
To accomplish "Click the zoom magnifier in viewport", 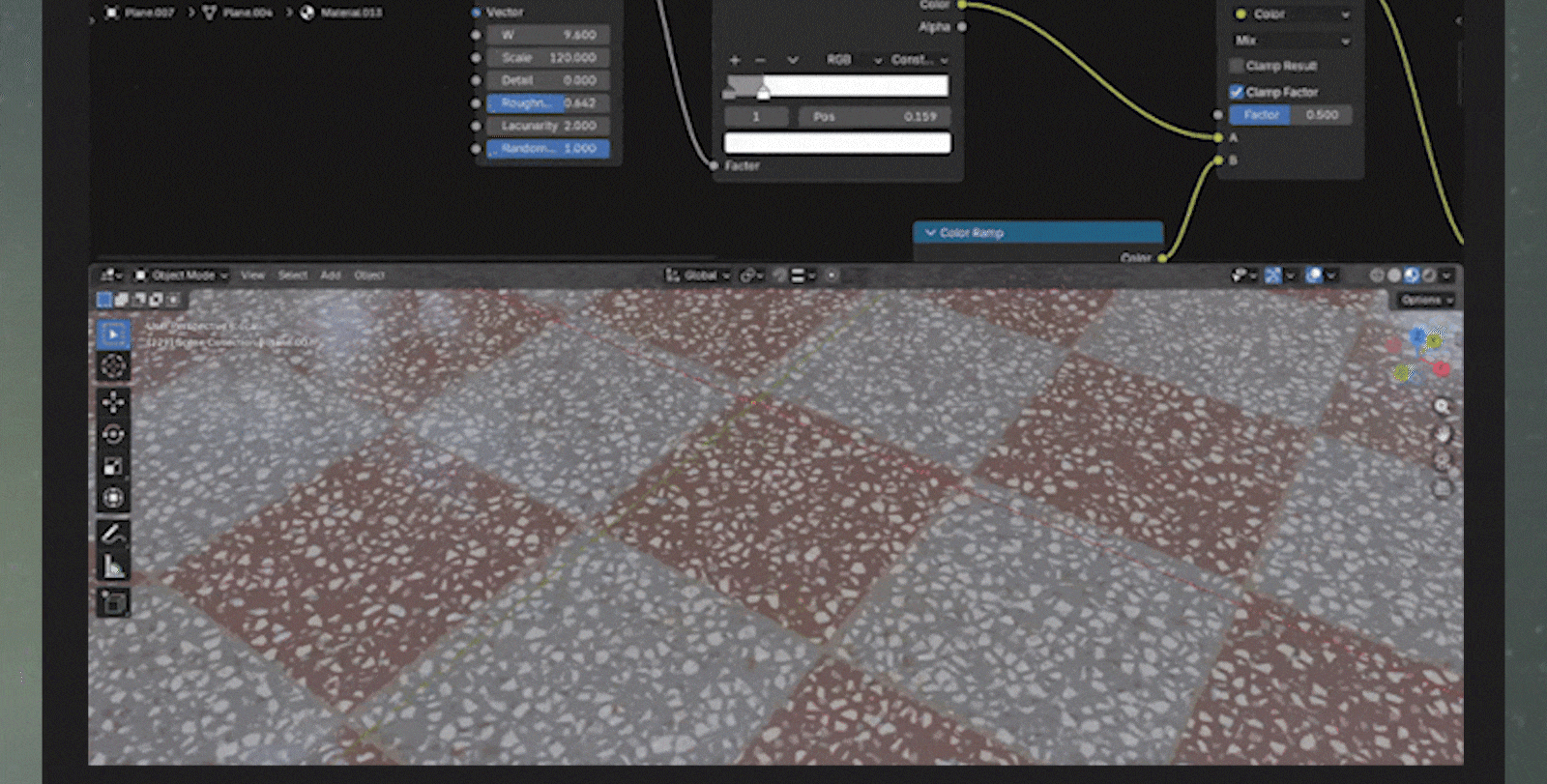I will pyautogui.click(x=1442, y=407).
